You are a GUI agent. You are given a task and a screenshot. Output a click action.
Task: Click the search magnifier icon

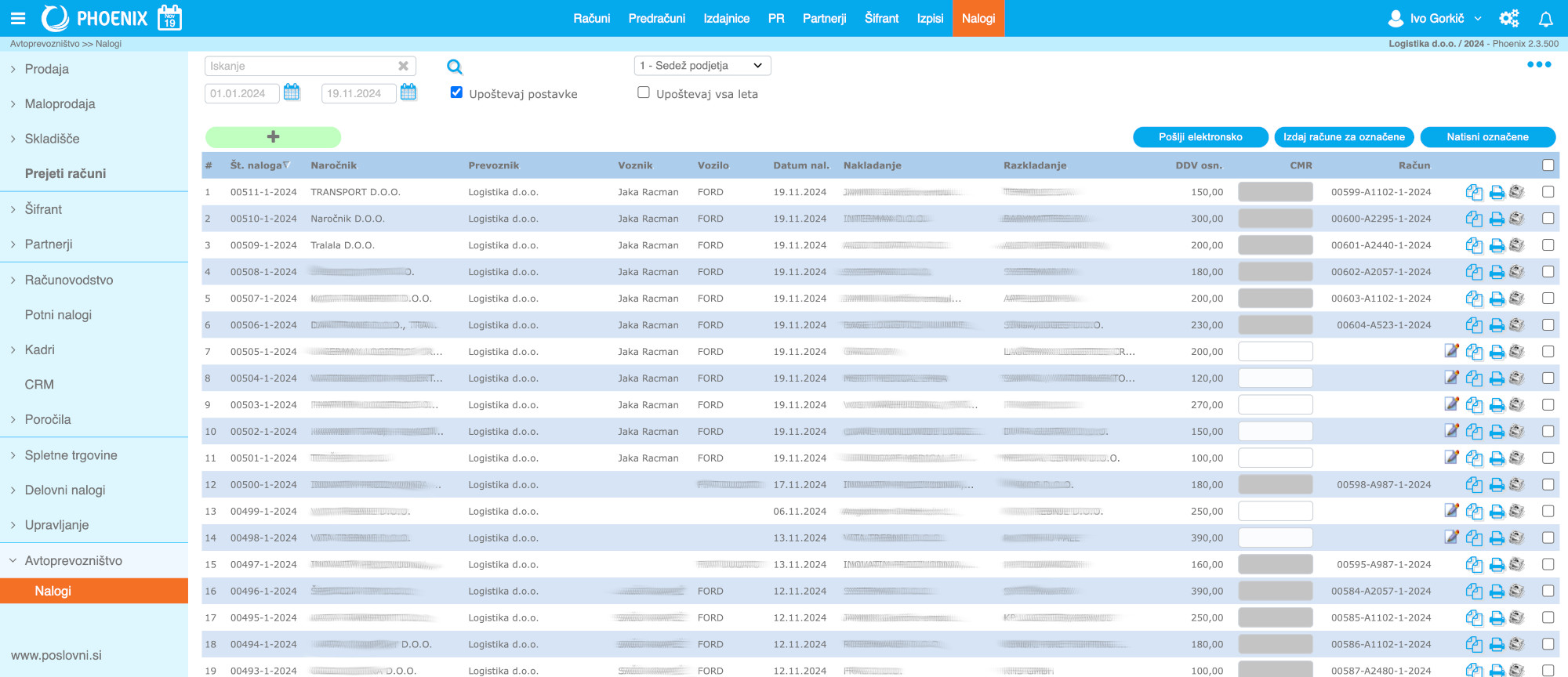[454, 67]
